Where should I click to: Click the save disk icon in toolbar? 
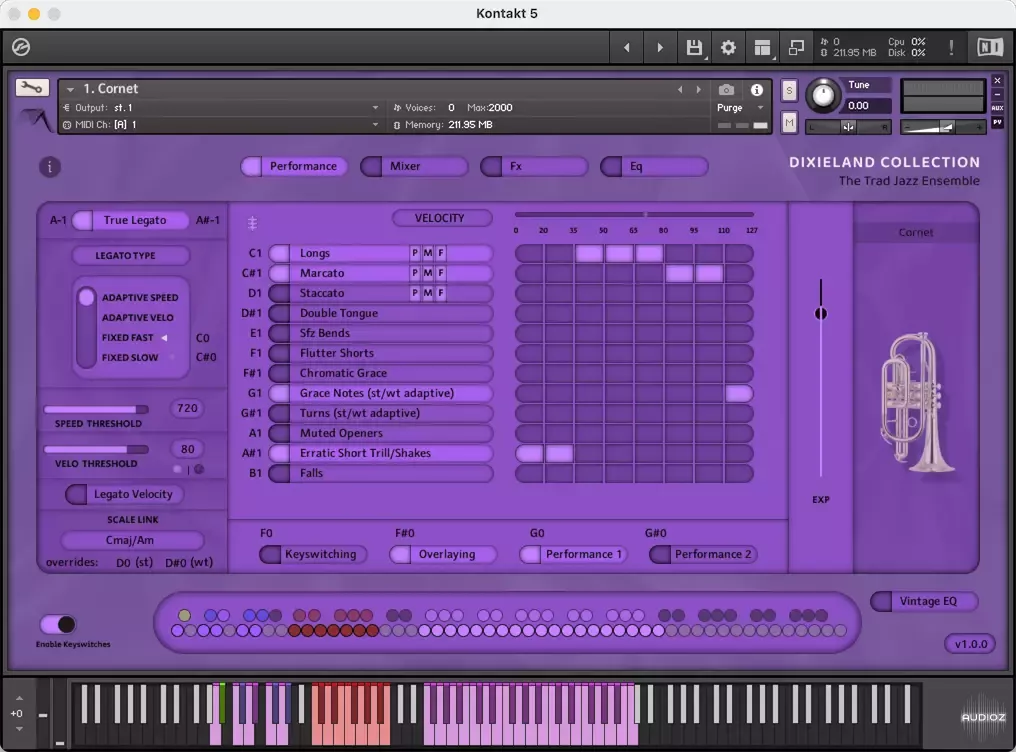click(693, 47)
